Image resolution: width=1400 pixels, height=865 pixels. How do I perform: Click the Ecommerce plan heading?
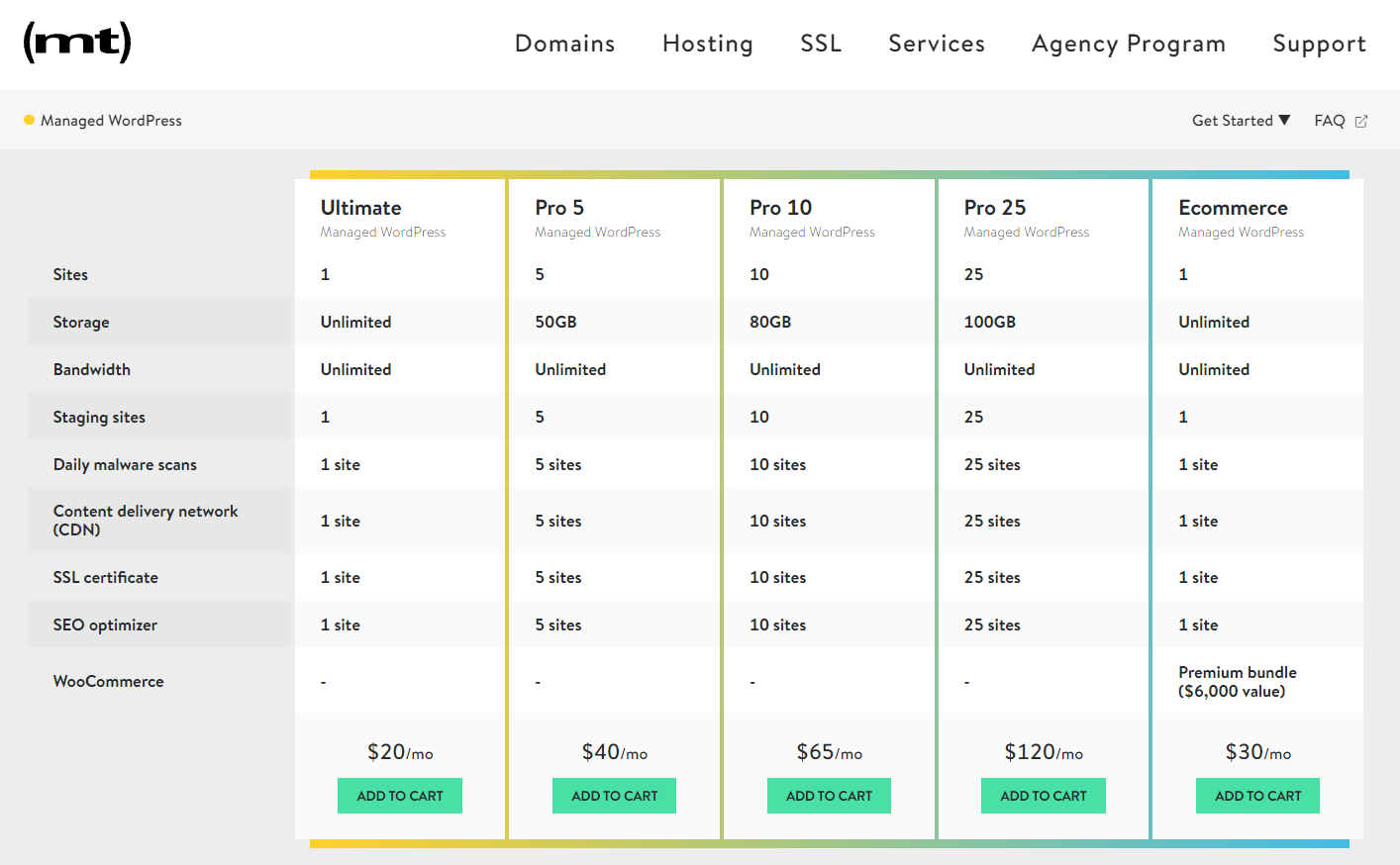point(1233,208)
